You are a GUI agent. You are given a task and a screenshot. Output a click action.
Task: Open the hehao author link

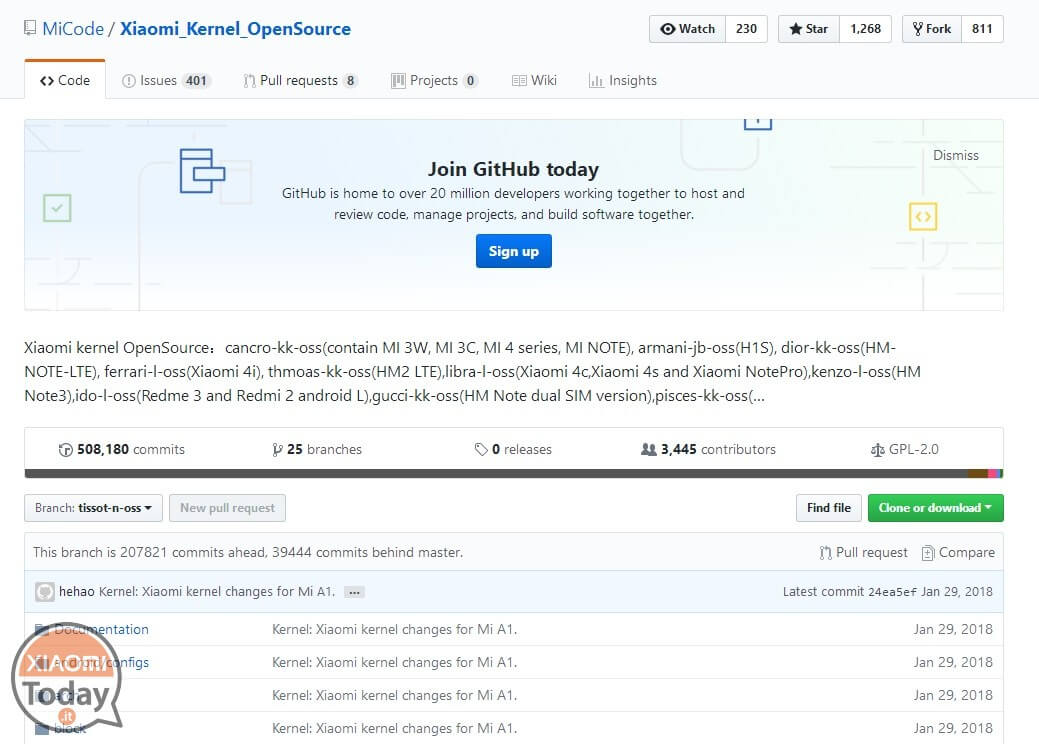click(77, 592)
